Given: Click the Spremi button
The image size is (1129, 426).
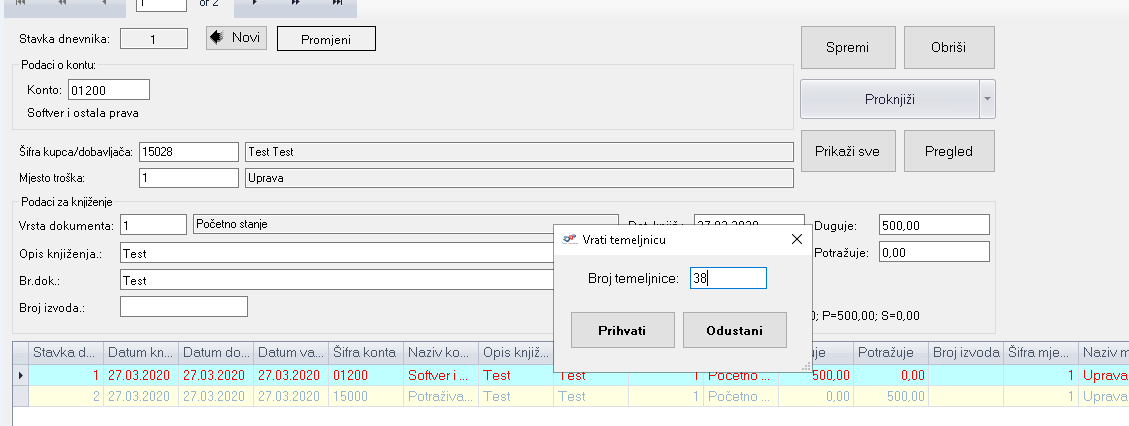Looking at the screenshot, I should click(847, 48).
